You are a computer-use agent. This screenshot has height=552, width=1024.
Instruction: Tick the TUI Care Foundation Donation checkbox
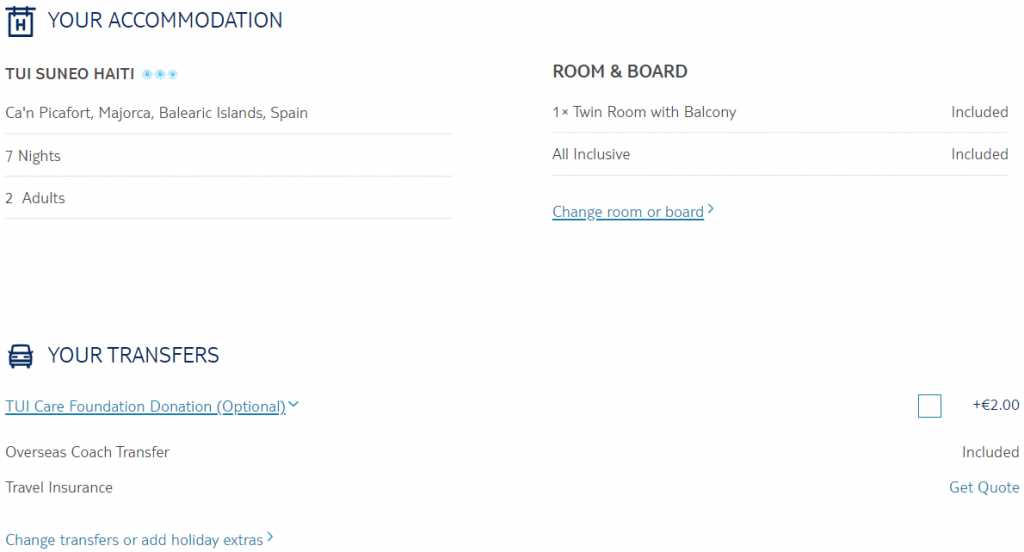pos(929,406)
